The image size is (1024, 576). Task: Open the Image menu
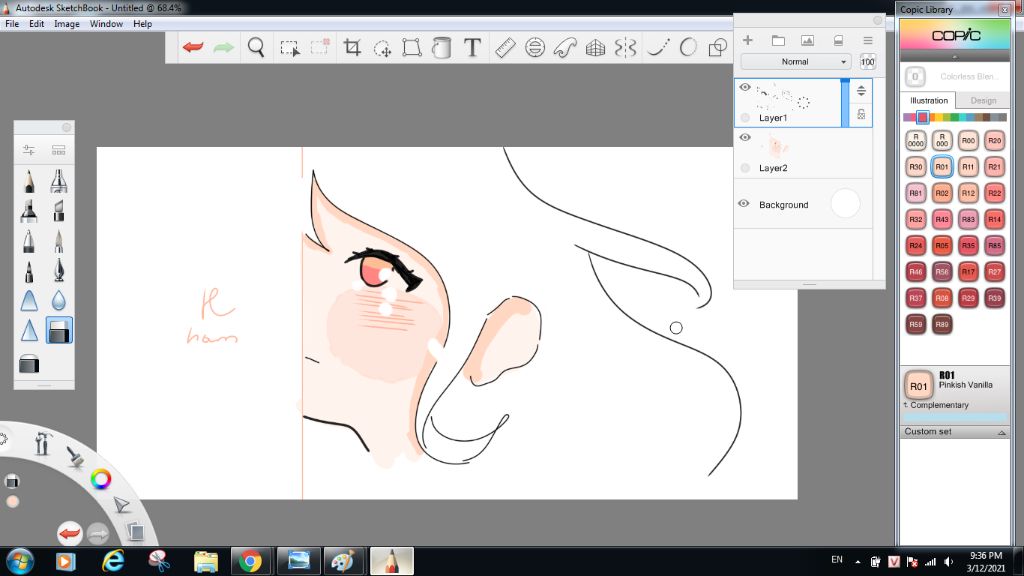[x=67, y=24]
